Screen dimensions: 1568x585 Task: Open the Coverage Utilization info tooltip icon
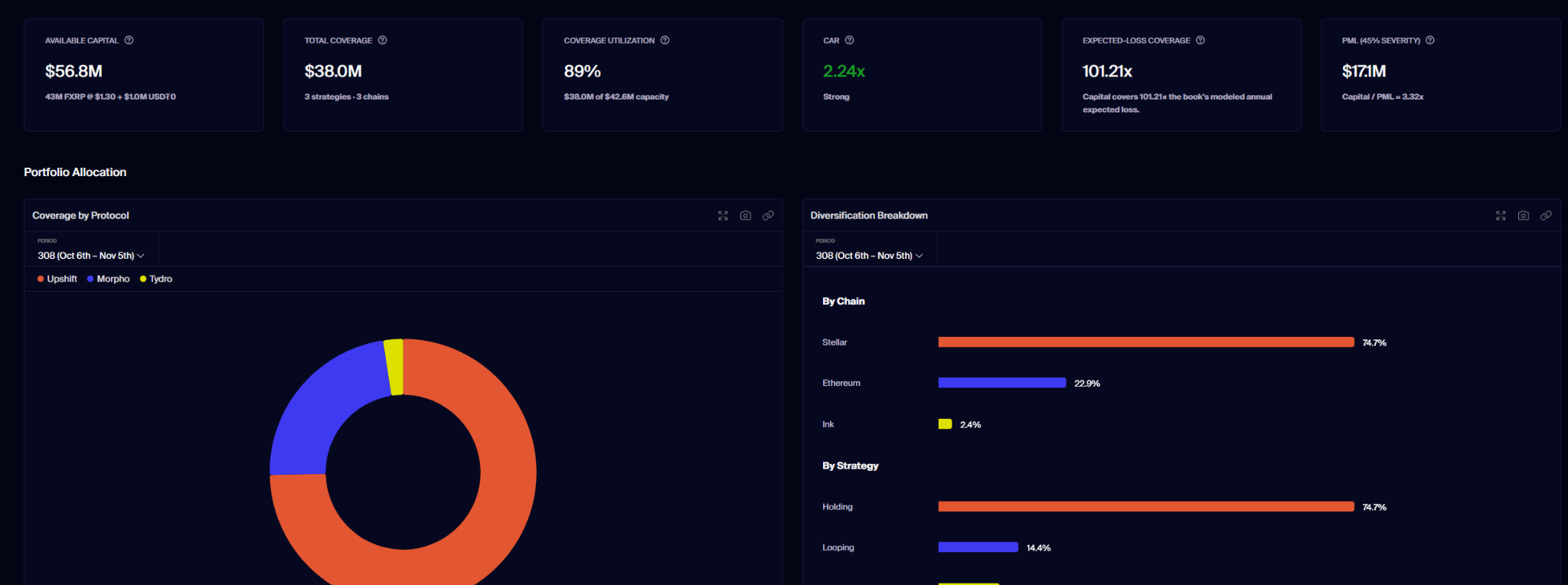coord(665,41)
